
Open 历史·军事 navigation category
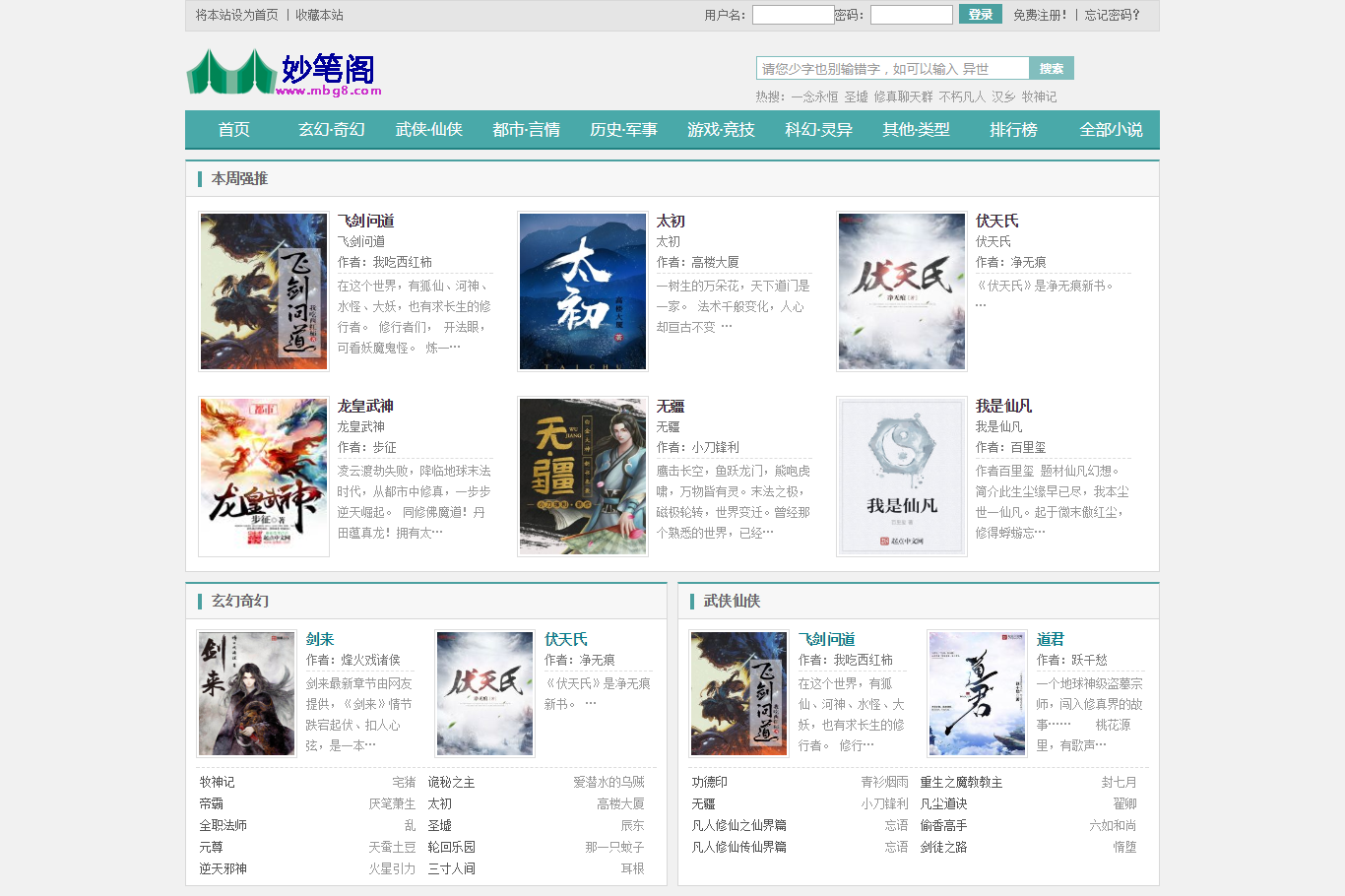(624, 130)
